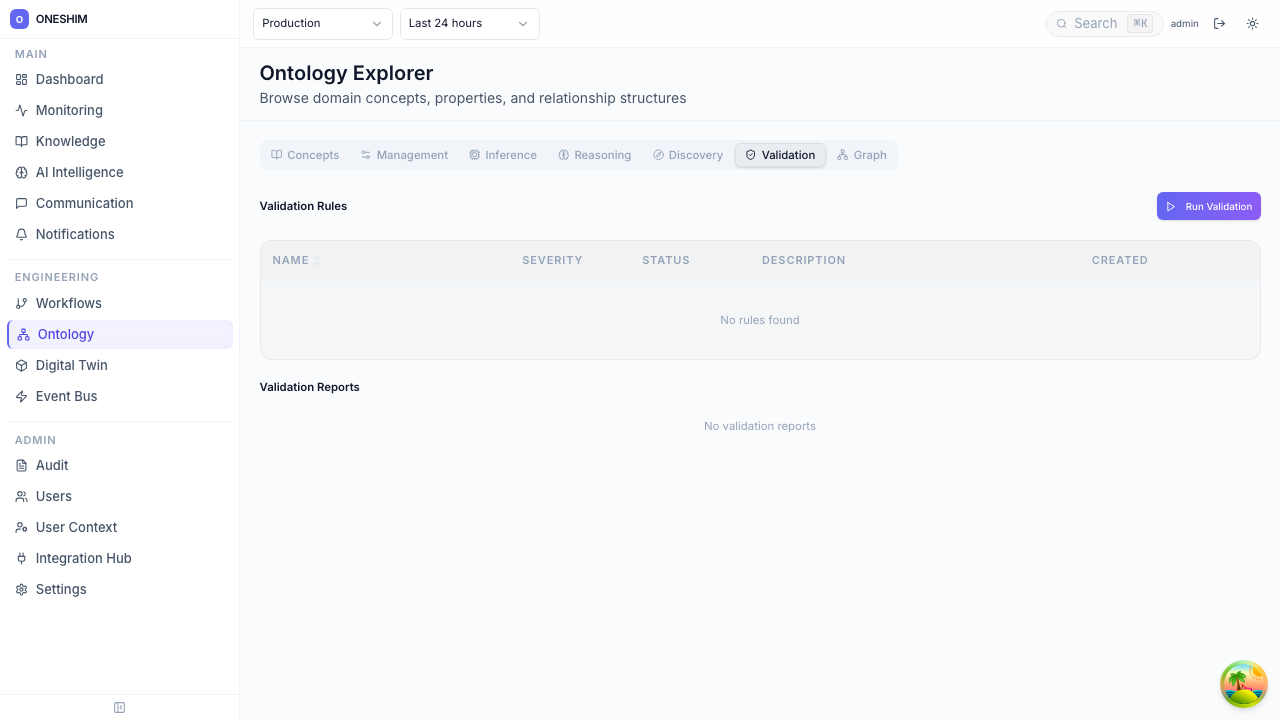The height and width of the screenshot is (720, 1280).
Task: Go to Workflows in sidebar
Action: tap(68, 304)
